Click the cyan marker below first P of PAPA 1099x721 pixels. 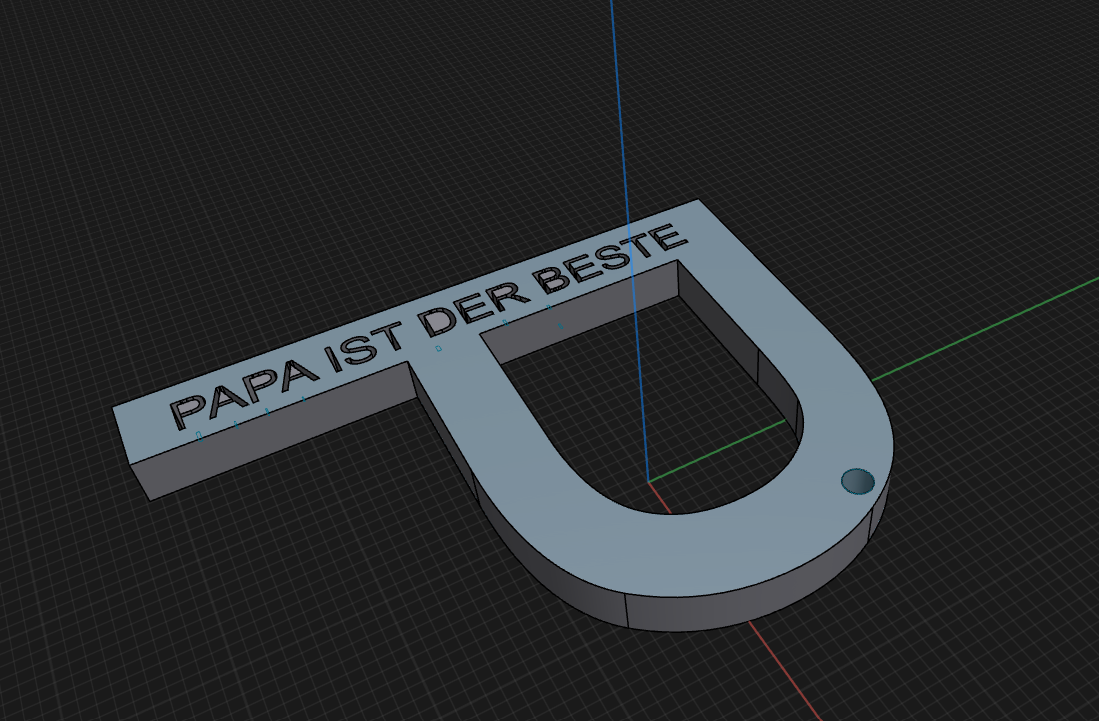[x=200, y=437]
